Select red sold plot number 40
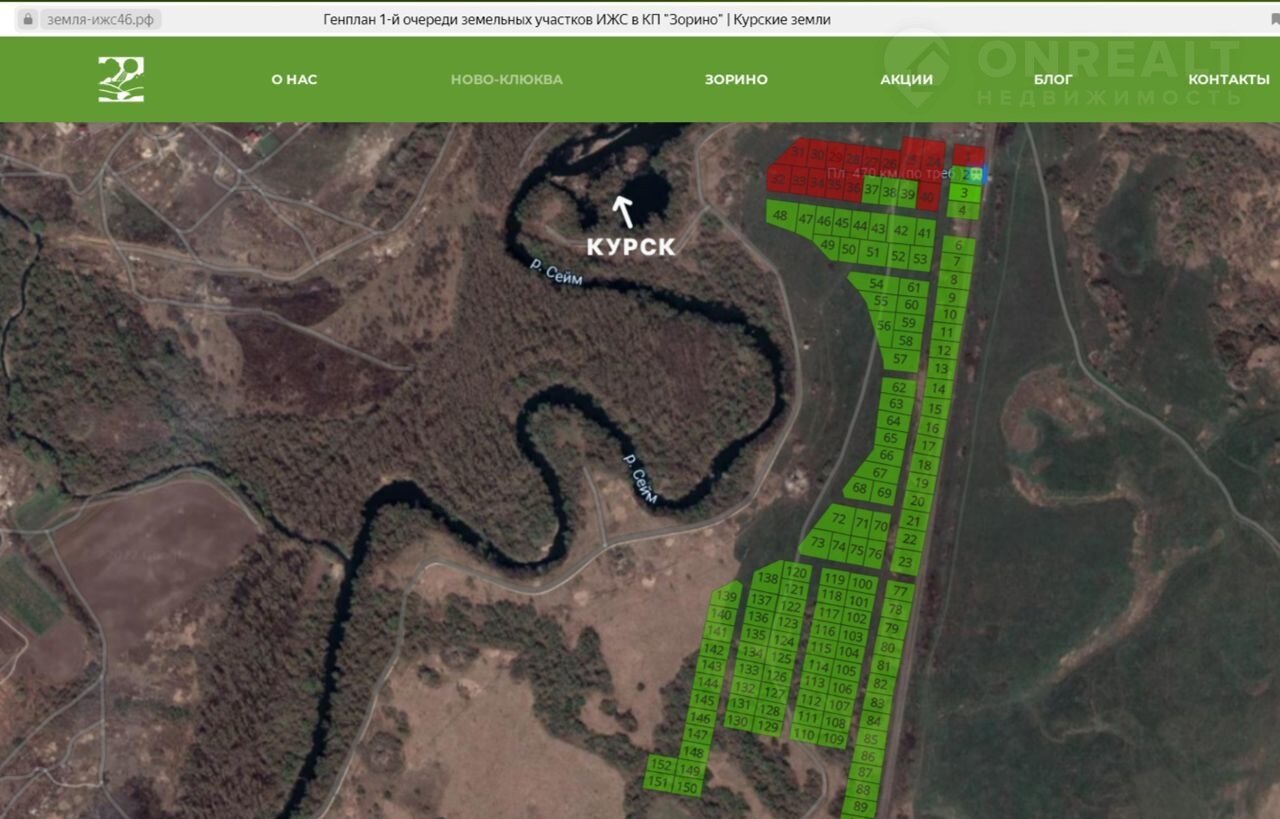Viewport: 1280px width, 819px height. (927, 196)
